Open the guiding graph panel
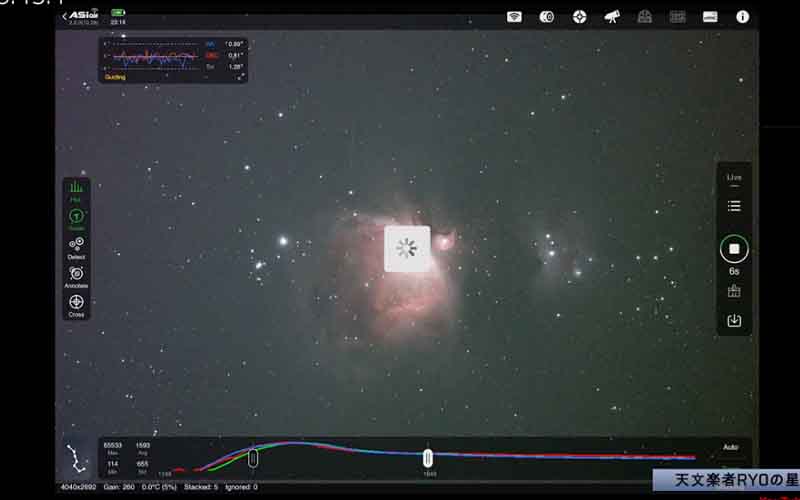Viewport: 800px width, 500px height. point(172,59)
